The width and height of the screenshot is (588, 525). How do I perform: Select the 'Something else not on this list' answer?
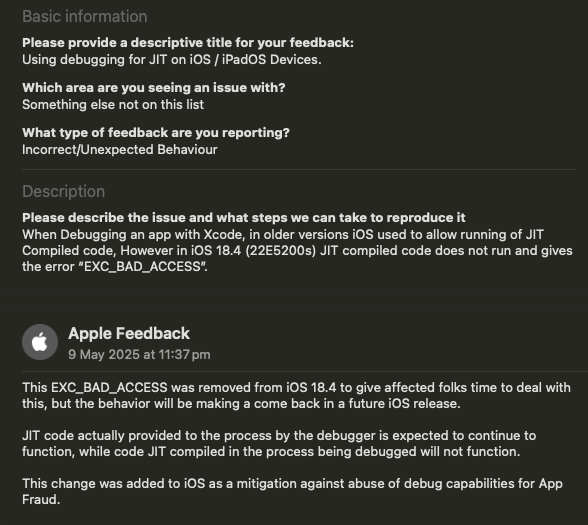pos(113,104)
